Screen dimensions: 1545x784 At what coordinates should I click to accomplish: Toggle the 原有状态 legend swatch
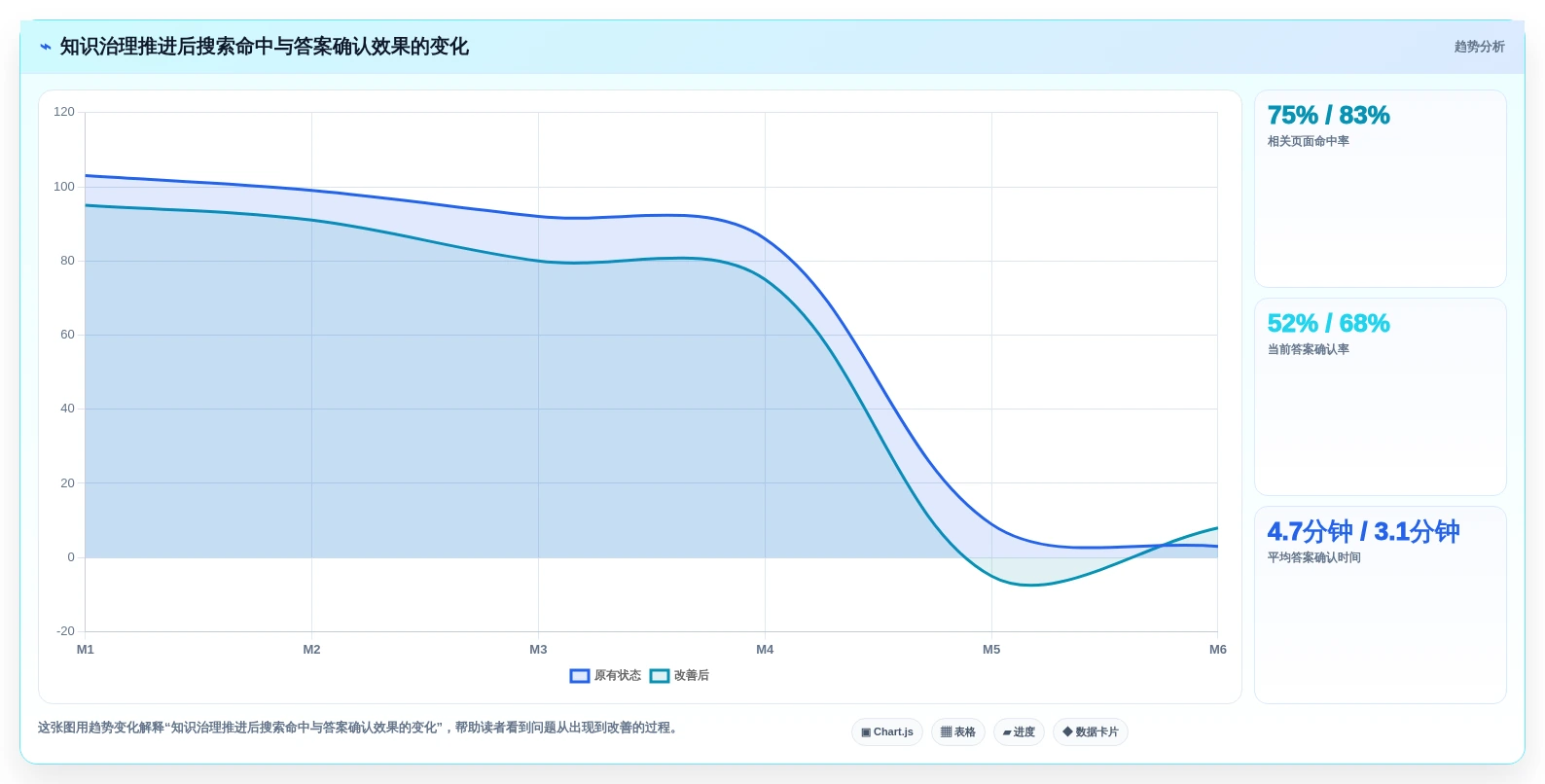pos(580,676)
